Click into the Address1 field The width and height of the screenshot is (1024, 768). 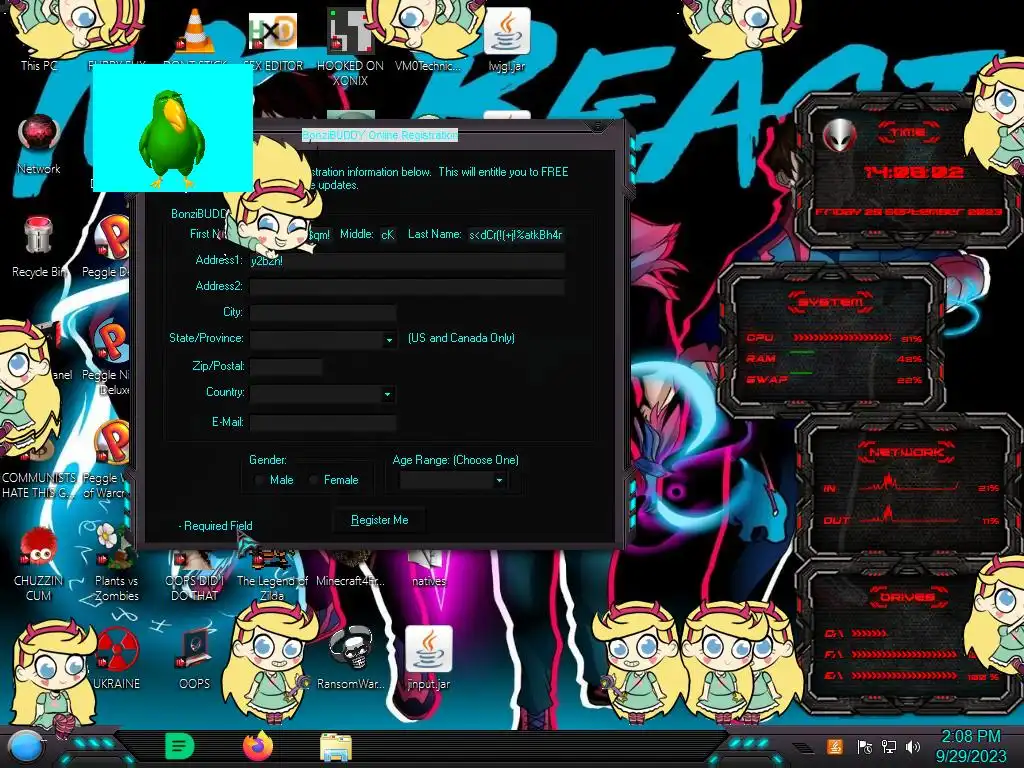(x=408, y=261)
